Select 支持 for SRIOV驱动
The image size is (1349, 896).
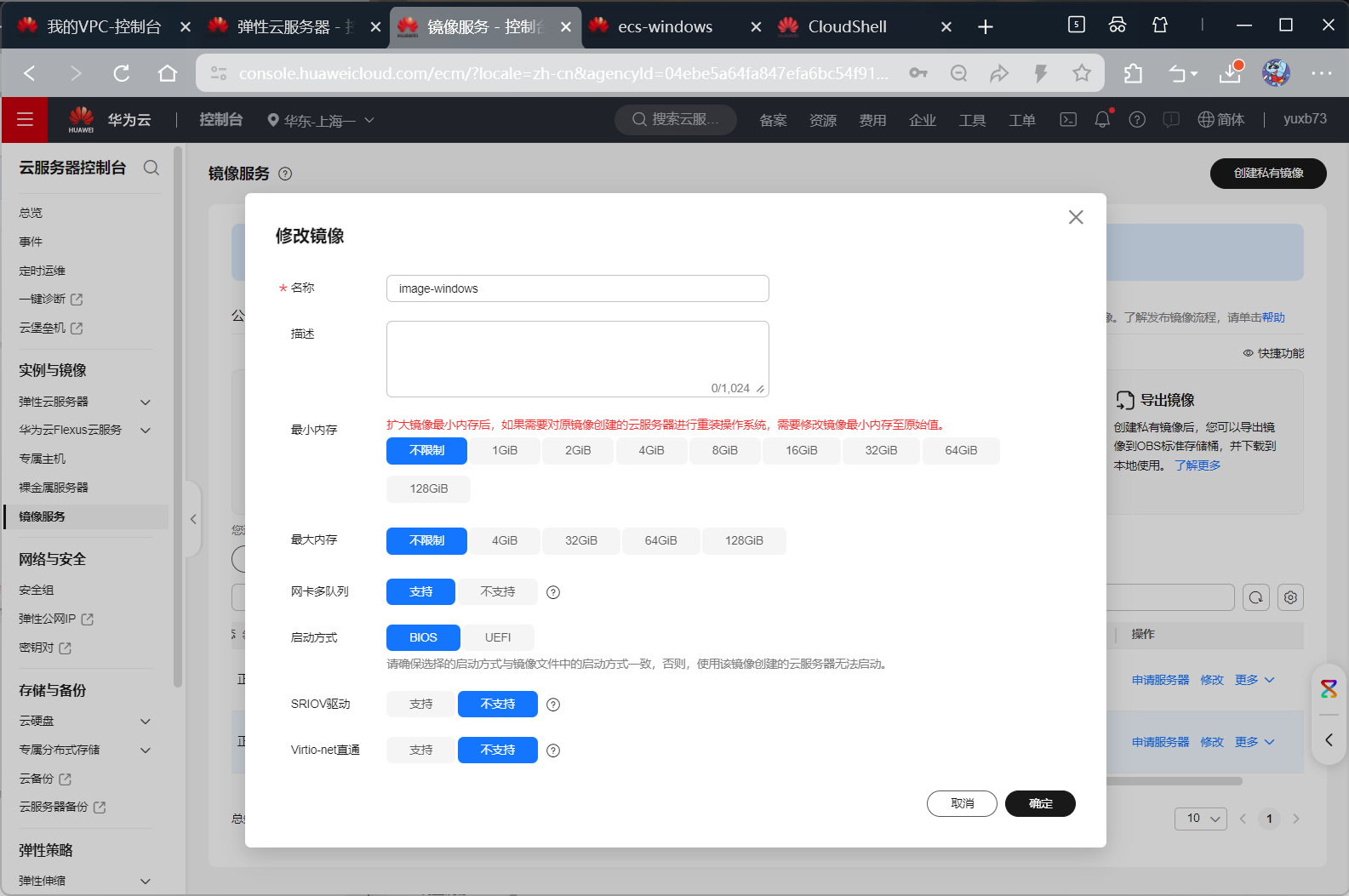coord(421,704)
